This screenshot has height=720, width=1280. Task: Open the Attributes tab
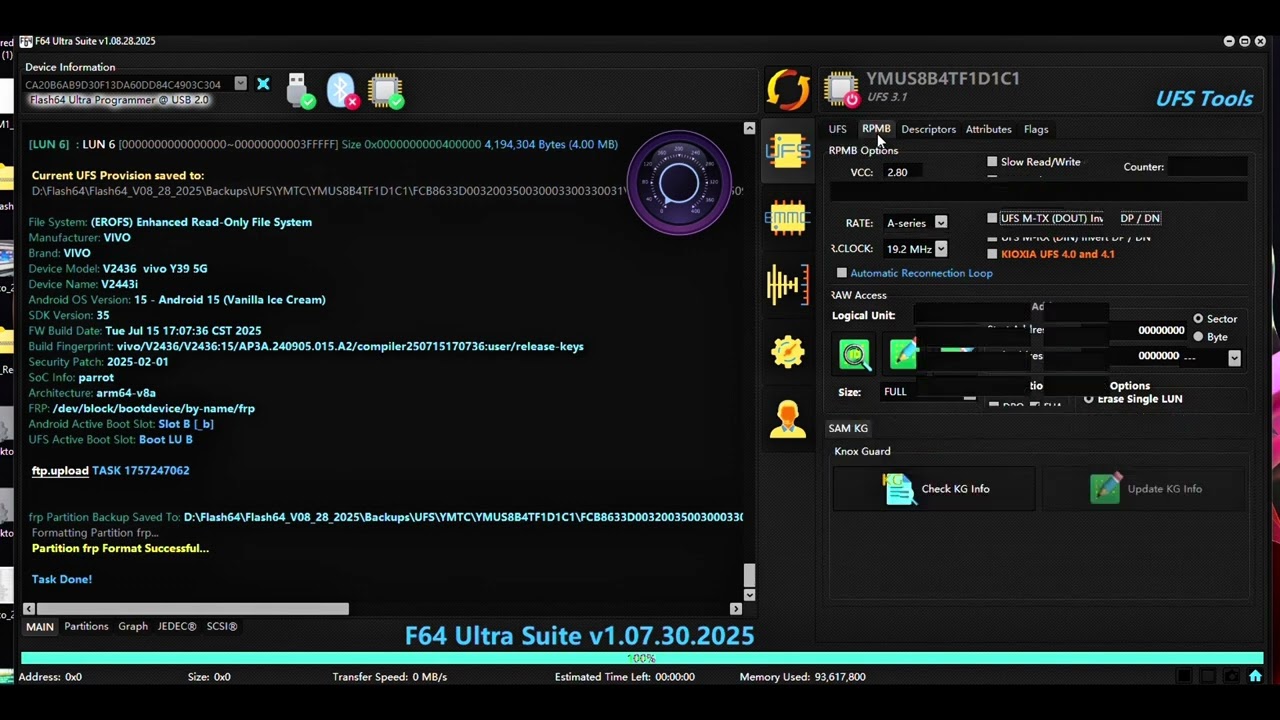pyautogui.click(x=988, y=129)
